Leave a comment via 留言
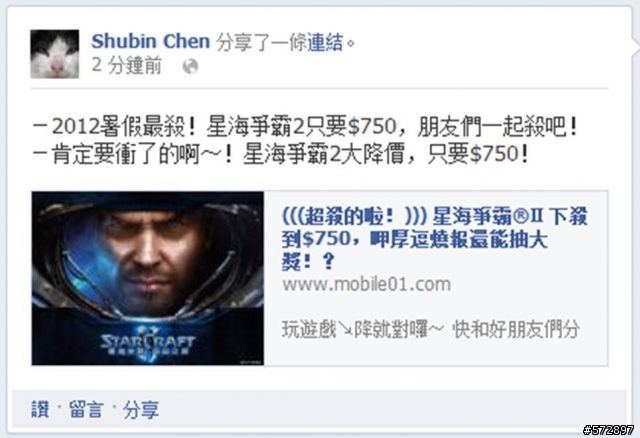This screenshot has height=438, width=640. (86, 409)
